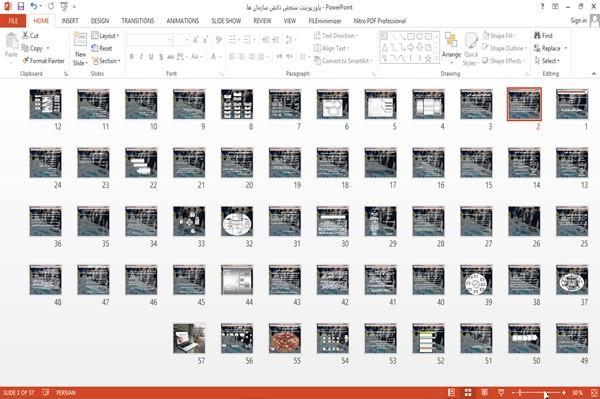Click 'SLIDE 2 OF 57' status text
Viewport: 600px width, 399px height.
coord(18,392)
